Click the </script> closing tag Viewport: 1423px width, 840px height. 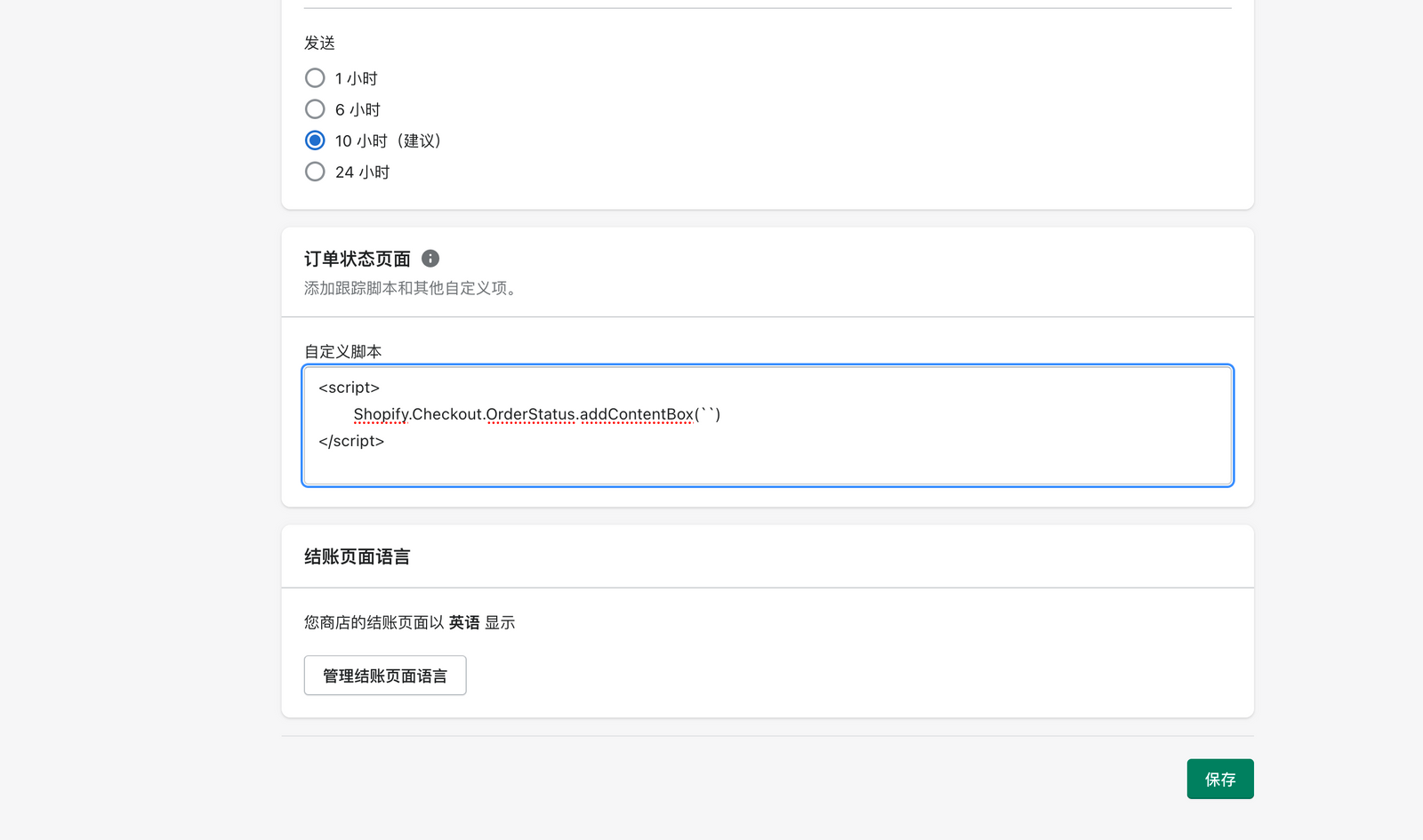pos(350,440)
